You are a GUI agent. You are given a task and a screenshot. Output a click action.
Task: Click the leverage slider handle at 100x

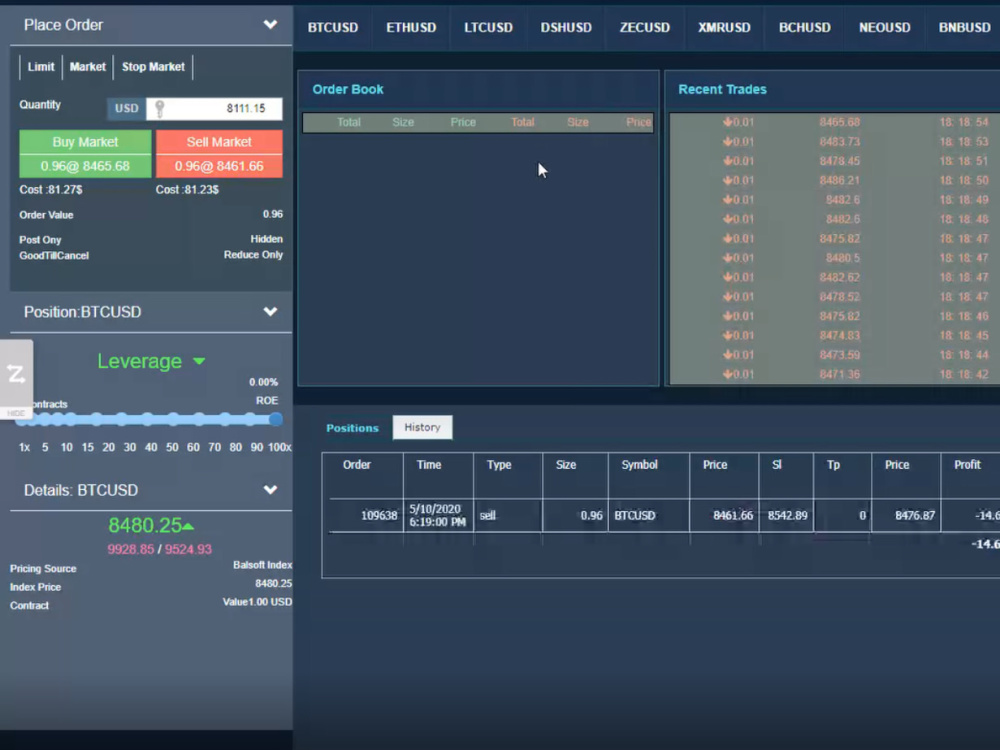(x=276, y=419)
